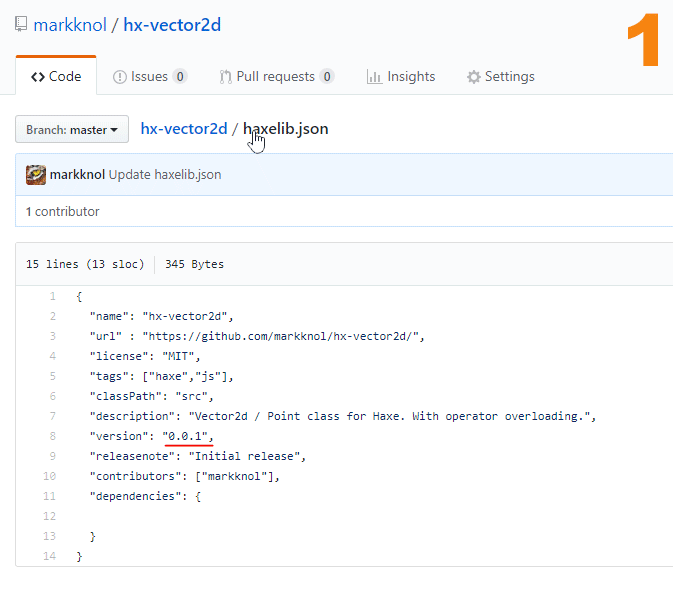673x600 pixels.
Task: Select line number 3
Action: (52, 336)
